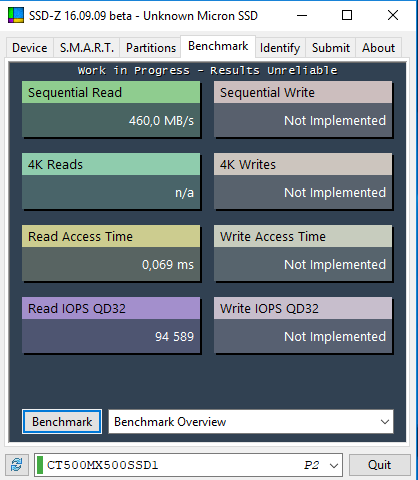Click the Sequential Read result panel
Screen dimensions: 418x480
point(111,109)
